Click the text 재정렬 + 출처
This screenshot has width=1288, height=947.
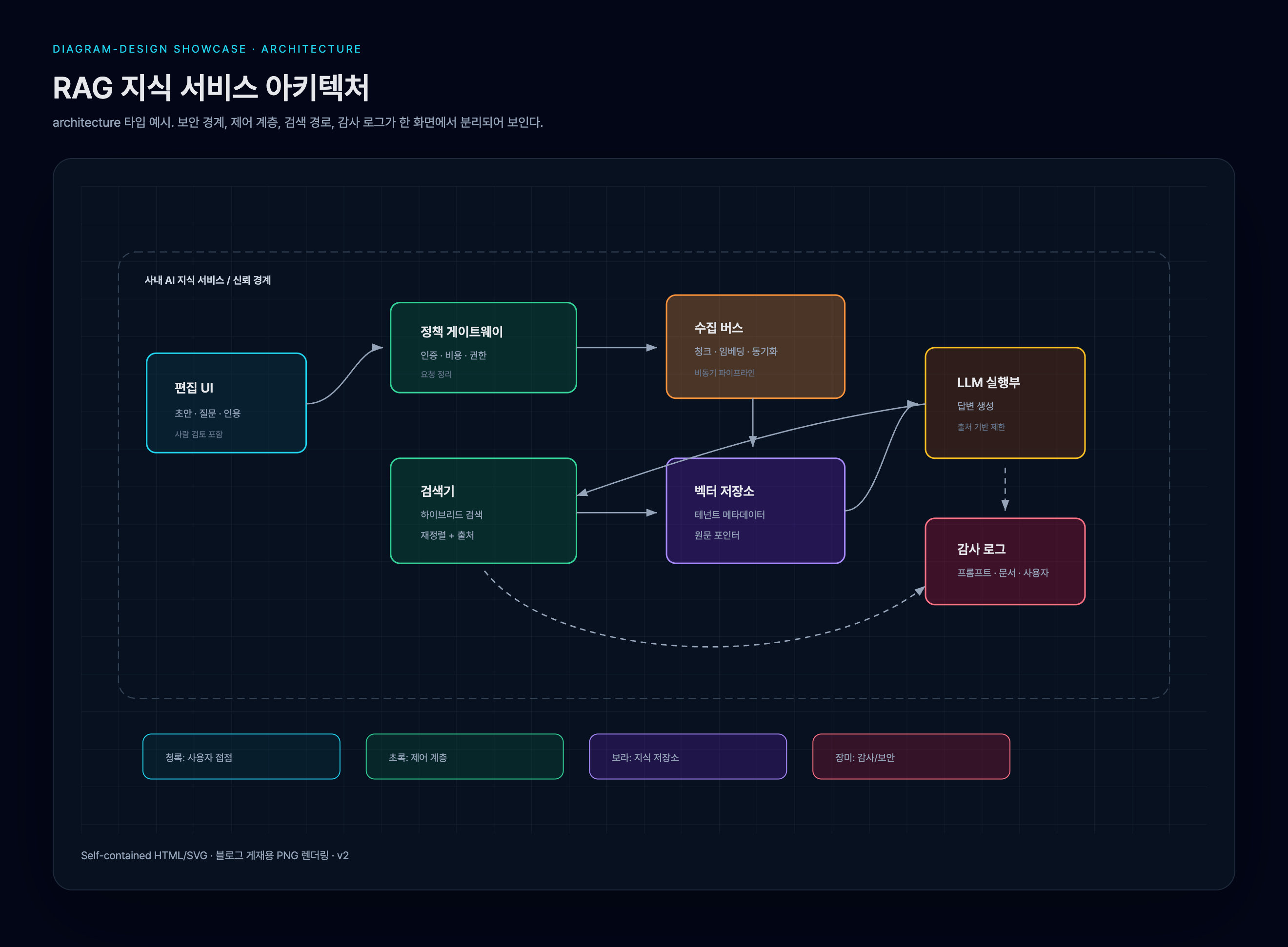447,535
